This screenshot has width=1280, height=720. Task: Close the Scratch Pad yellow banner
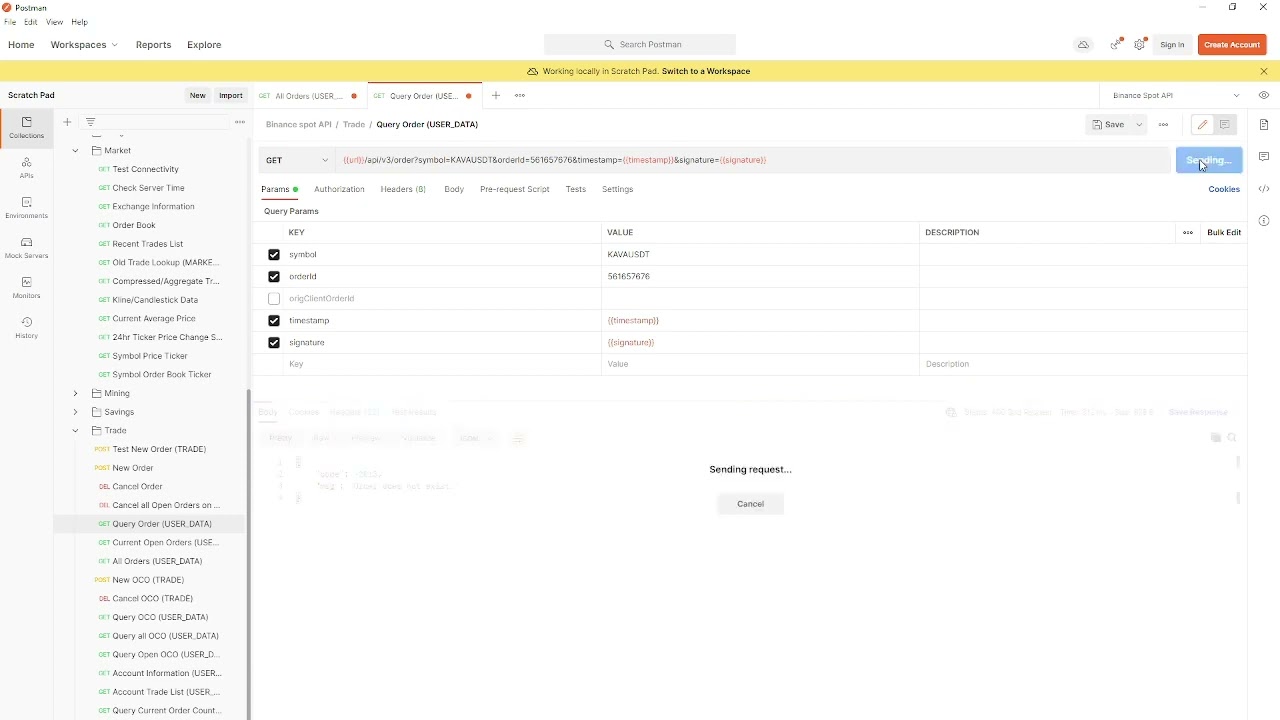tap(1264, 72)
